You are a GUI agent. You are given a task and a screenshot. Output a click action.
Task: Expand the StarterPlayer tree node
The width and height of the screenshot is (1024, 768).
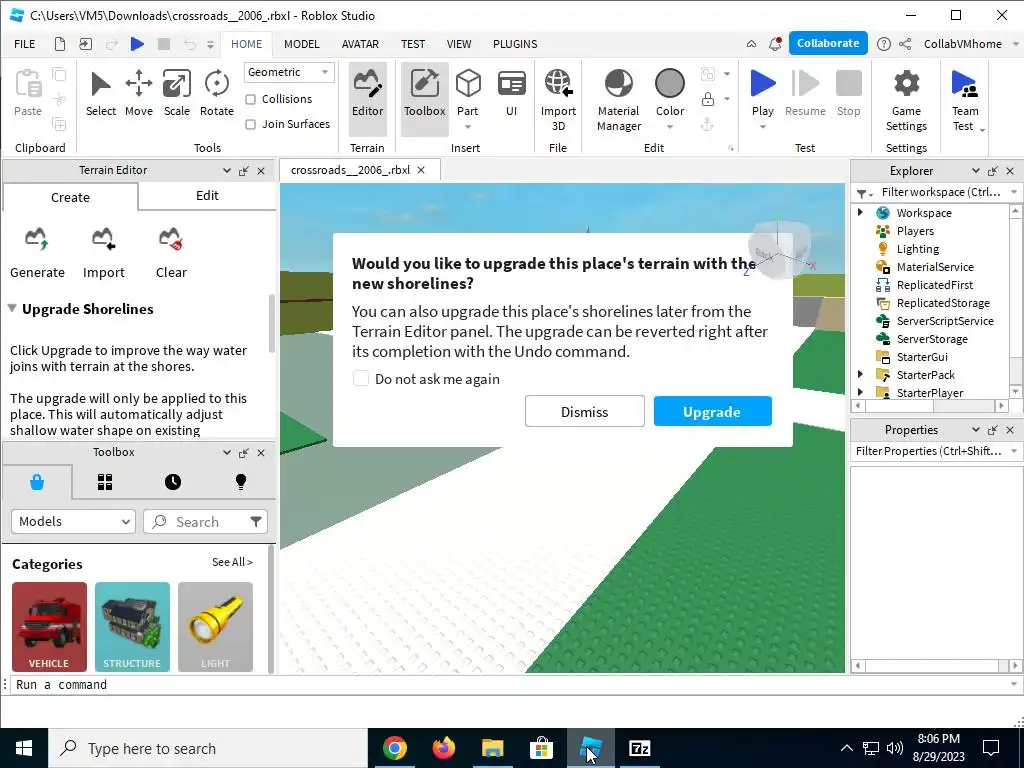click(860, 392)
